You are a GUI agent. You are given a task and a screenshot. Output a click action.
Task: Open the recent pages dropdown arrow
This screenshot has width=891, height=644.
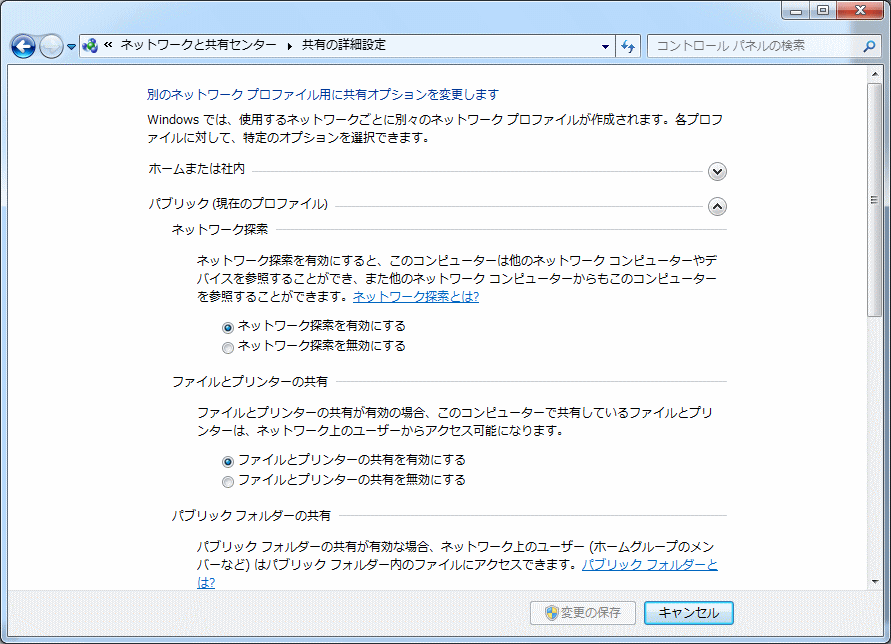pos(72,47)
